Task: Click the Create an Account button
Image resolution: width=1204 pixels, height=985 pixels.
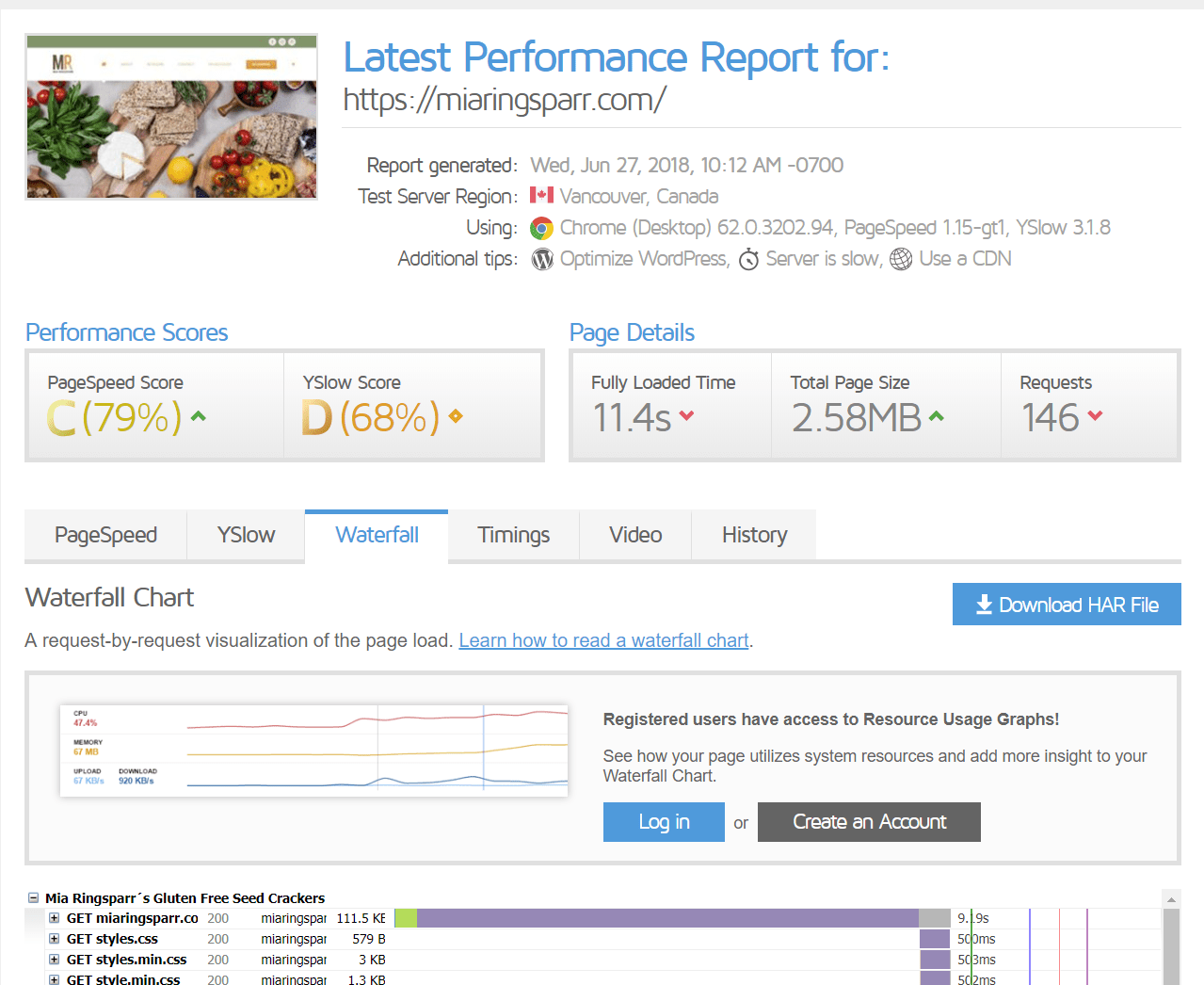Action: 868,822
